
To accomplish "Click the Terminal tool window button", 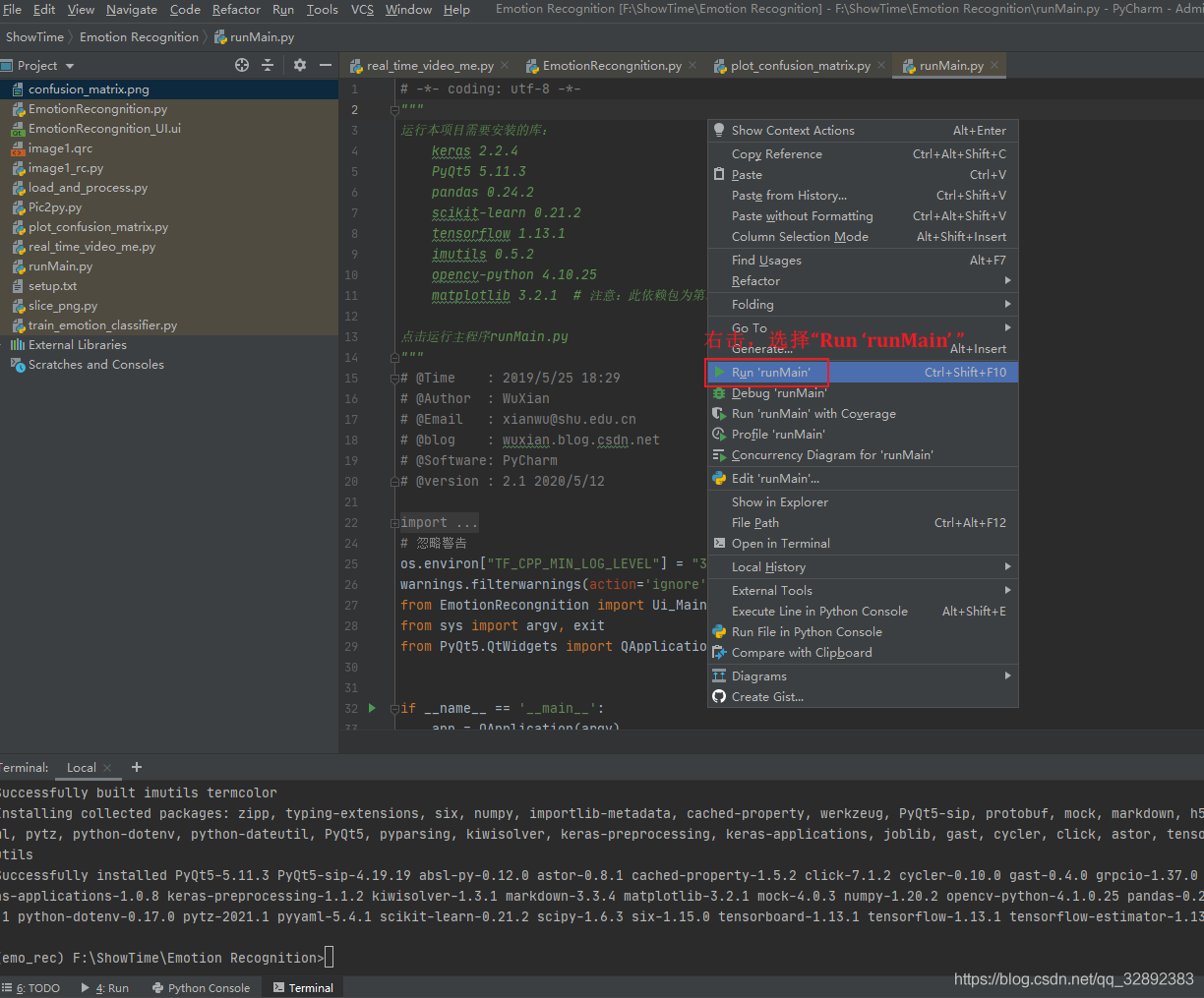I will click(x=303, y=988).
